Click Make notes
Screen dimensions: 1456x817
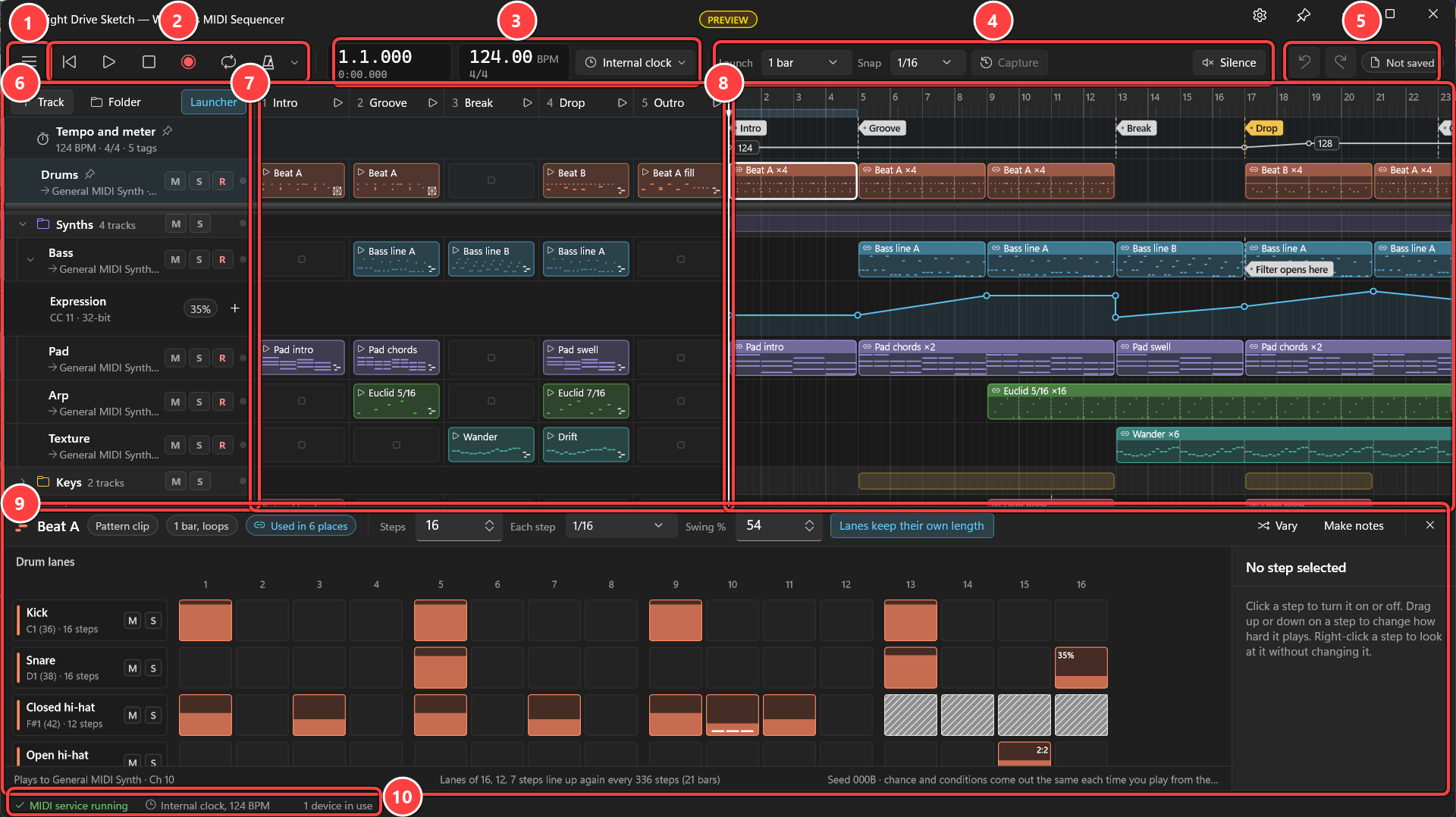pyautogui.click(x=1354, y=526)
